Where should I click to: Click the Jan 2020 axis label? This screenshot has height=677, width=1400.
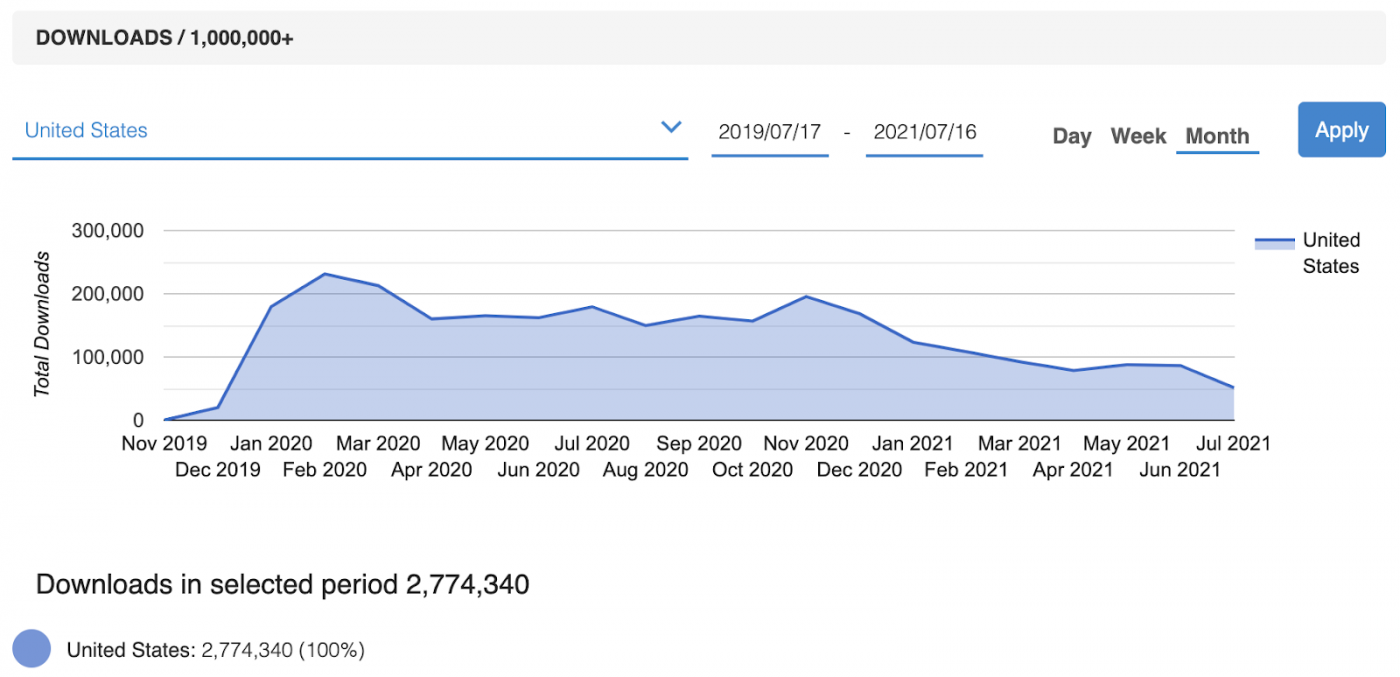pyautogui.click(x=271, y=443)
